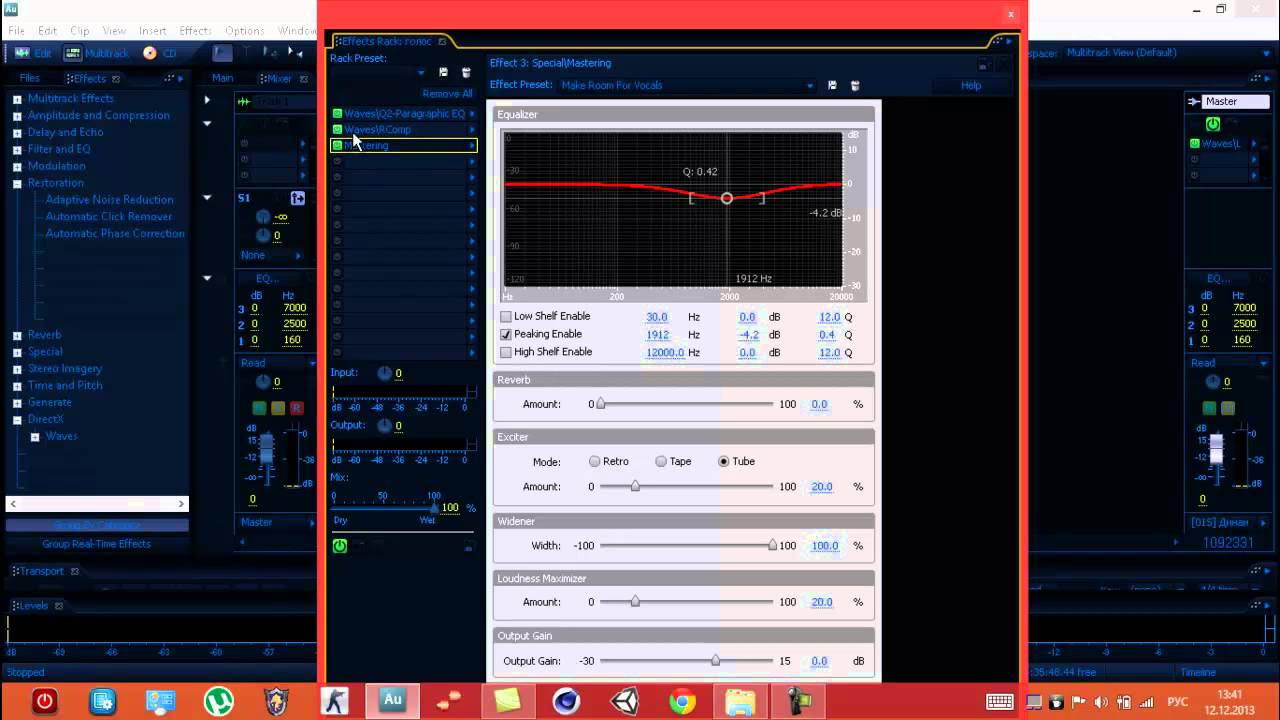Open the Rack Preset dropdown
1280x720 pixels.
click(421, 73)
